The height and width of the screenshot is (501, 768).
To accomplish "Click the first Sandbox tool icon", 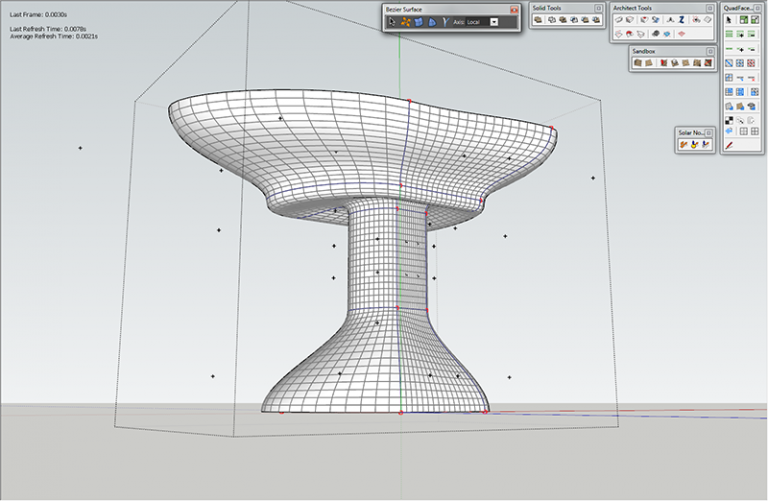I will 638,63.
